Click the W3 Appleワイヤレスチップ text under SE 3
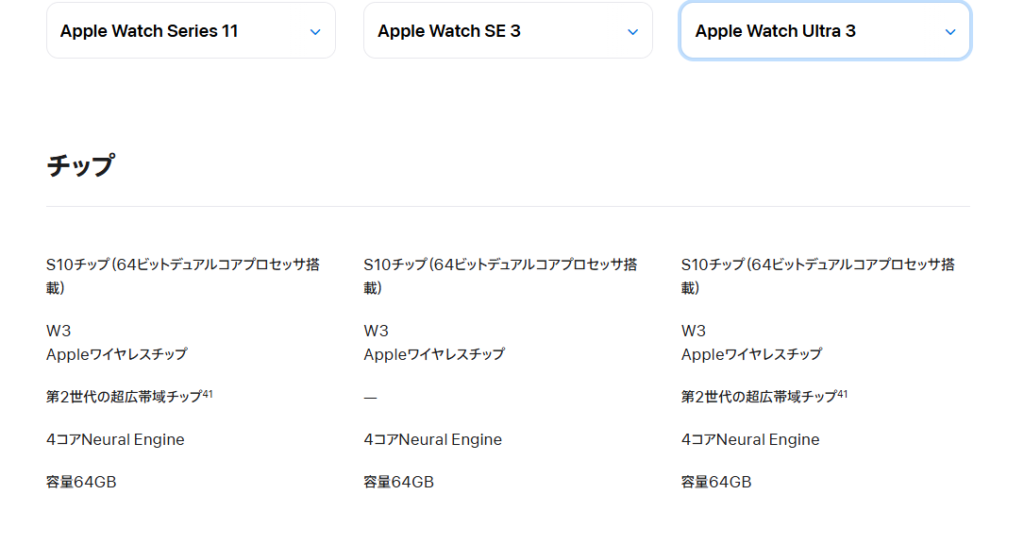 (x=434, y=343)
